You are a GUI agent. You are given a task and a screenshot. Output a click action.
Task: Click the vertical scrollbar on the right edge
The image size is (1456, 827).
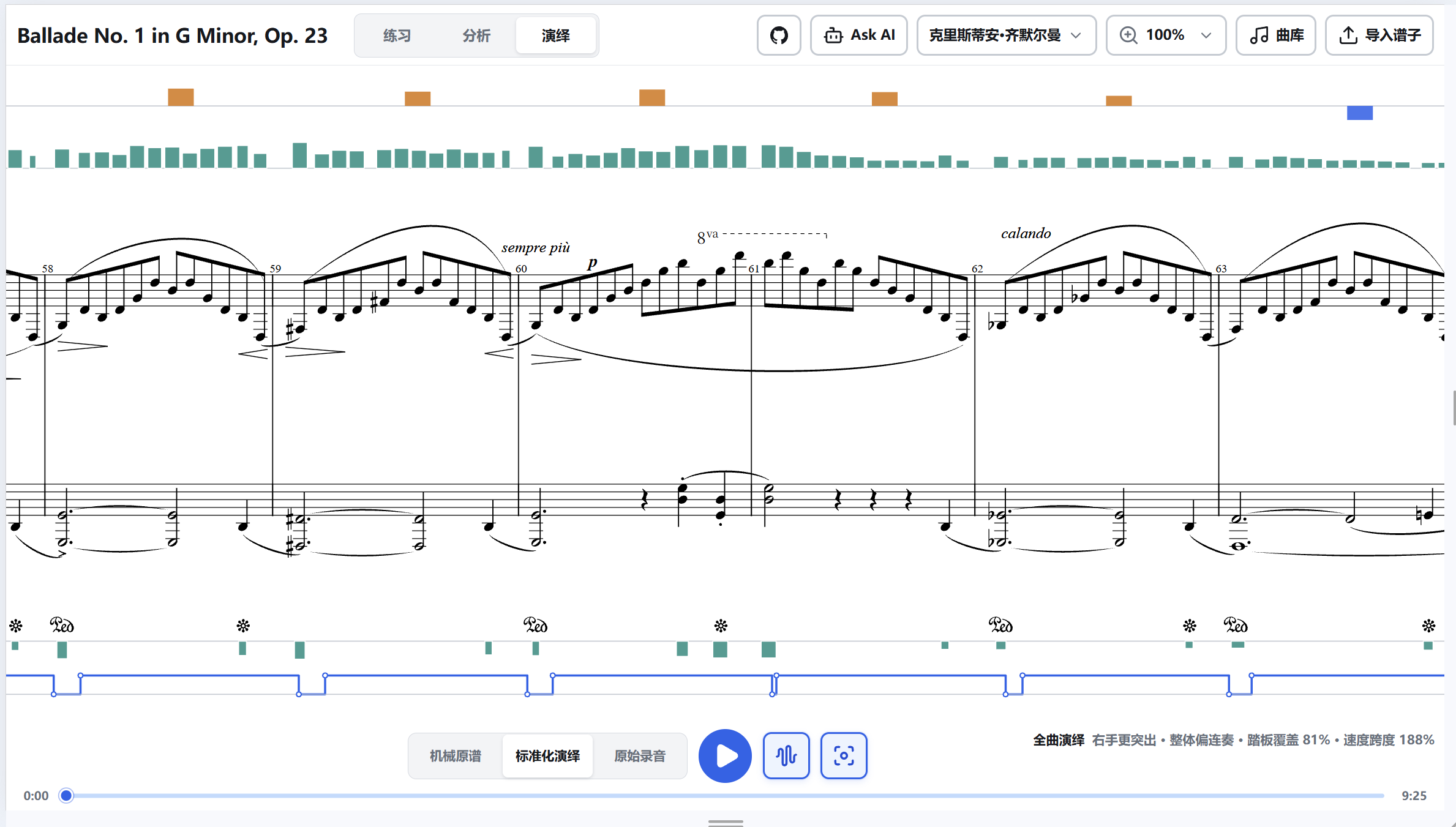[1454, 407]
